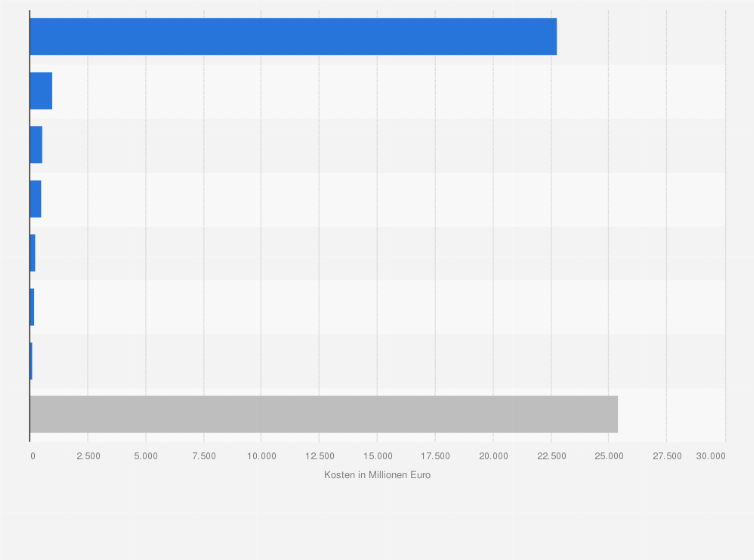754x560 pixels.
Task: Click the second blue bar from the top
Action: (41, 91)
